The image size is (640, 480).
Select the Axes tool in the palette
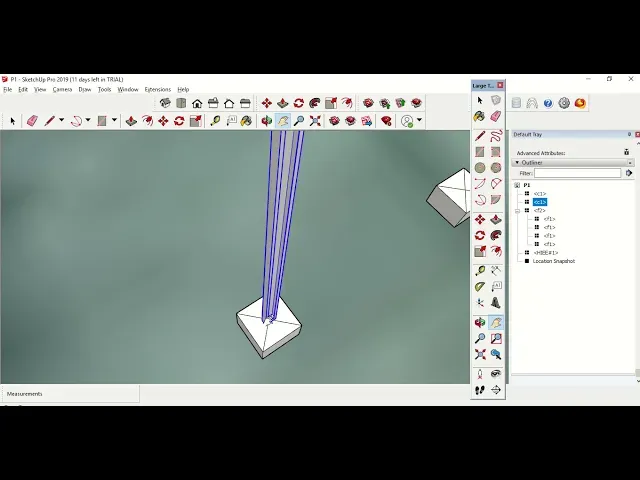tap(480, 302)
